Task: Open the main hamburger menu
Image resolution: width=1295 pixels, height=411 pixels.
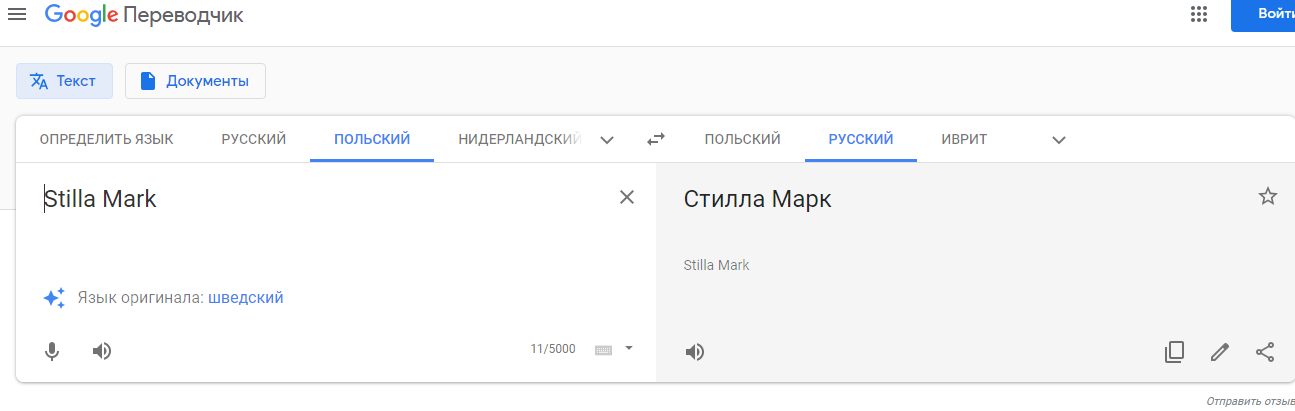Action: 17,15
